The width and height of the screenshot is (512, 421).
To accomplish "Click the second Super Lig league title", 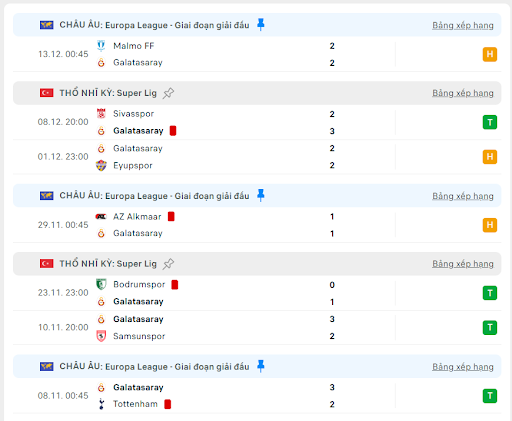I will (108, 264).
